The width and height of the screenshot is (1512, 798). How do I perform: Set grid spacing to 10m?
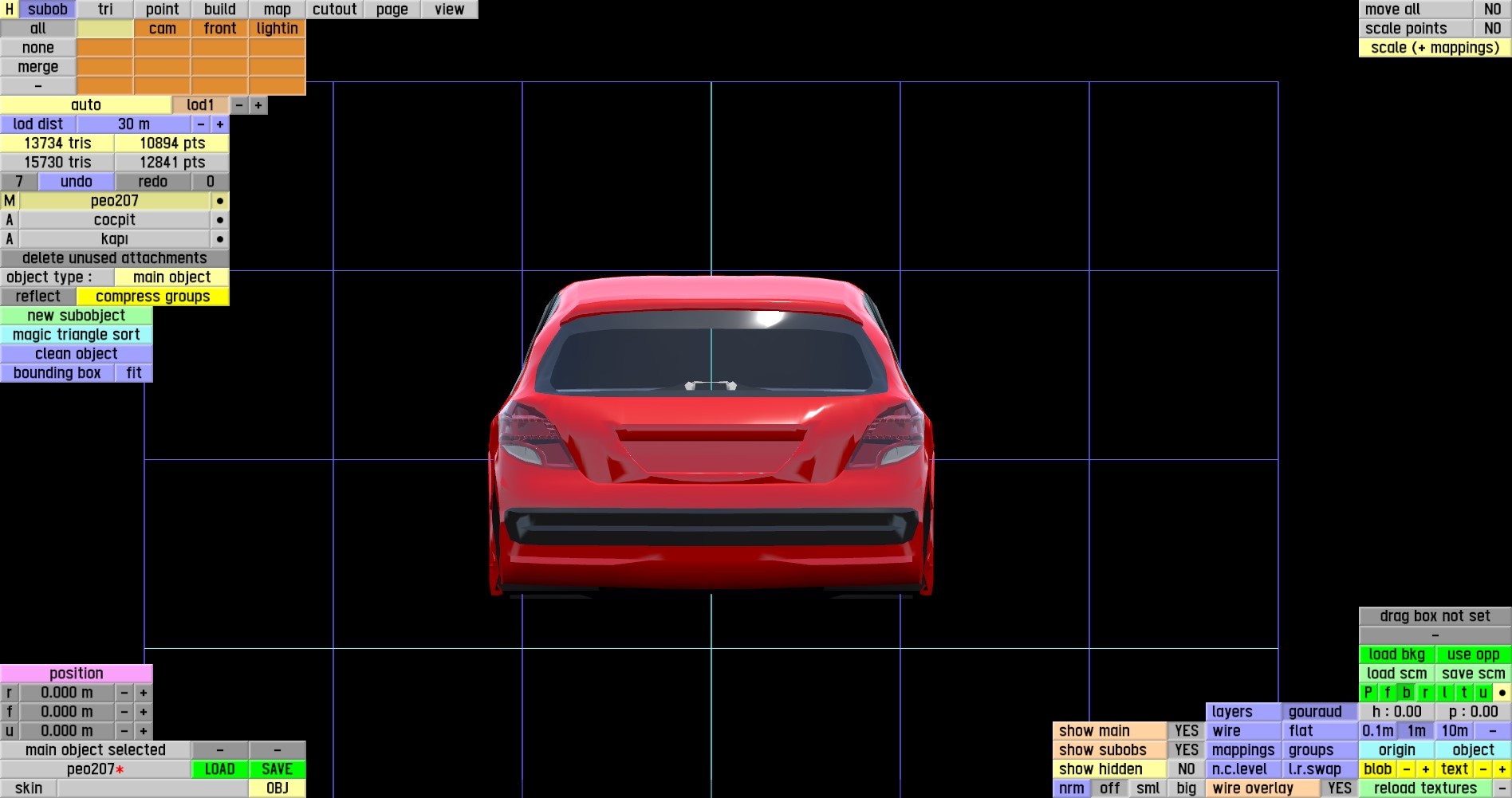(x=1455, y=731)
